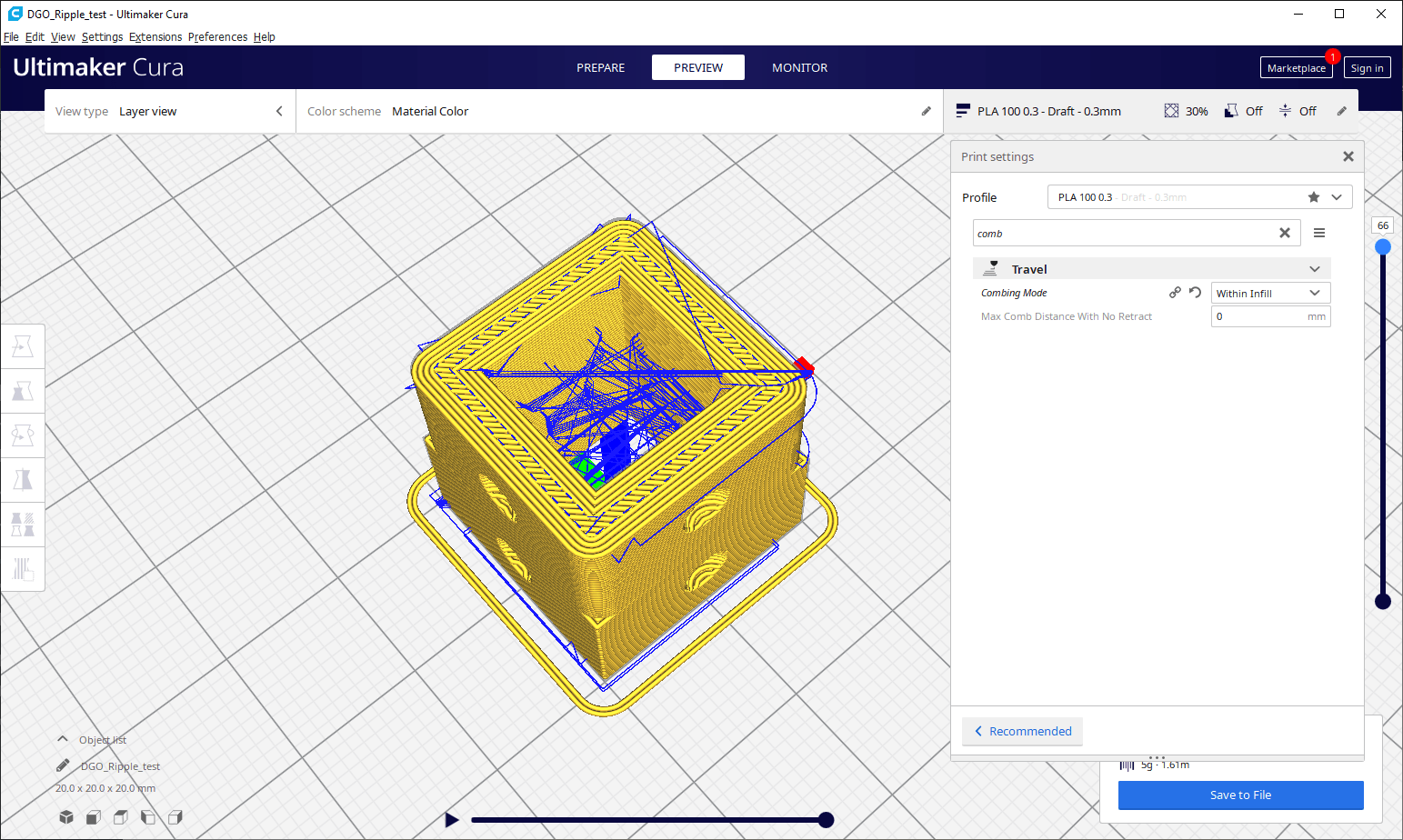This screenshot has width=1403, height=840.
Task: Click the Max Comb Distance value field
Action: coord(1270,316)
